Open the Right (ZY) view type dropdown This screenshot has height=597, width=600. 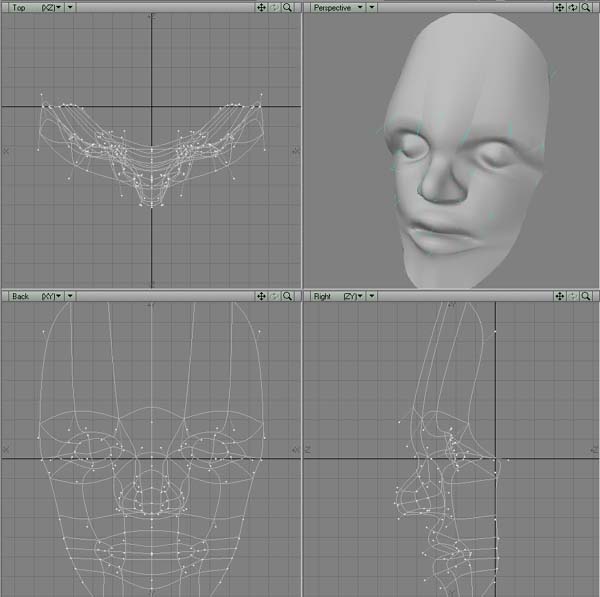[x=338, y=296]
